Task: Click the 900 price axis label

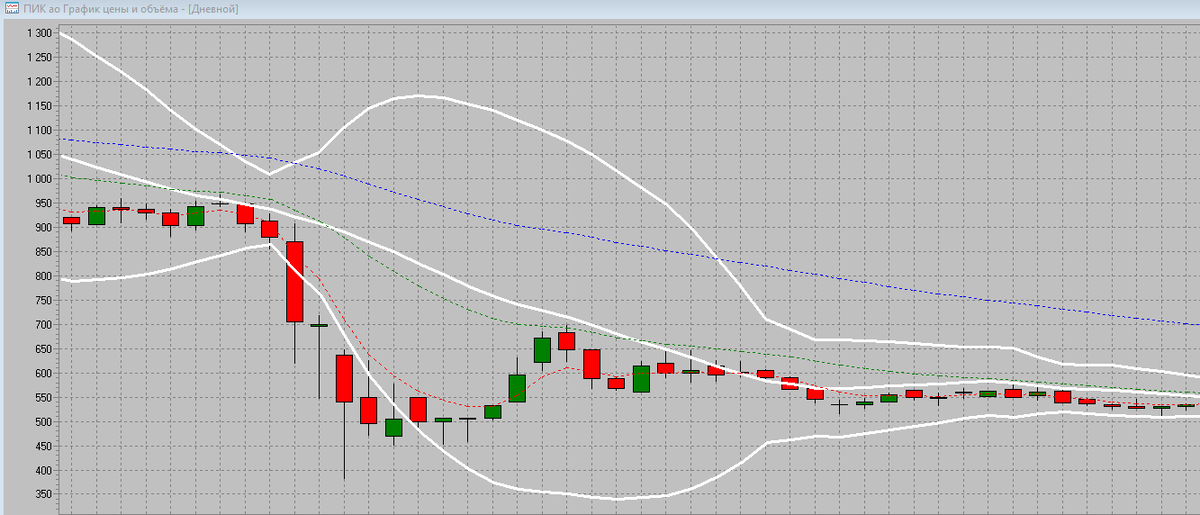Action: coord(42,228)
